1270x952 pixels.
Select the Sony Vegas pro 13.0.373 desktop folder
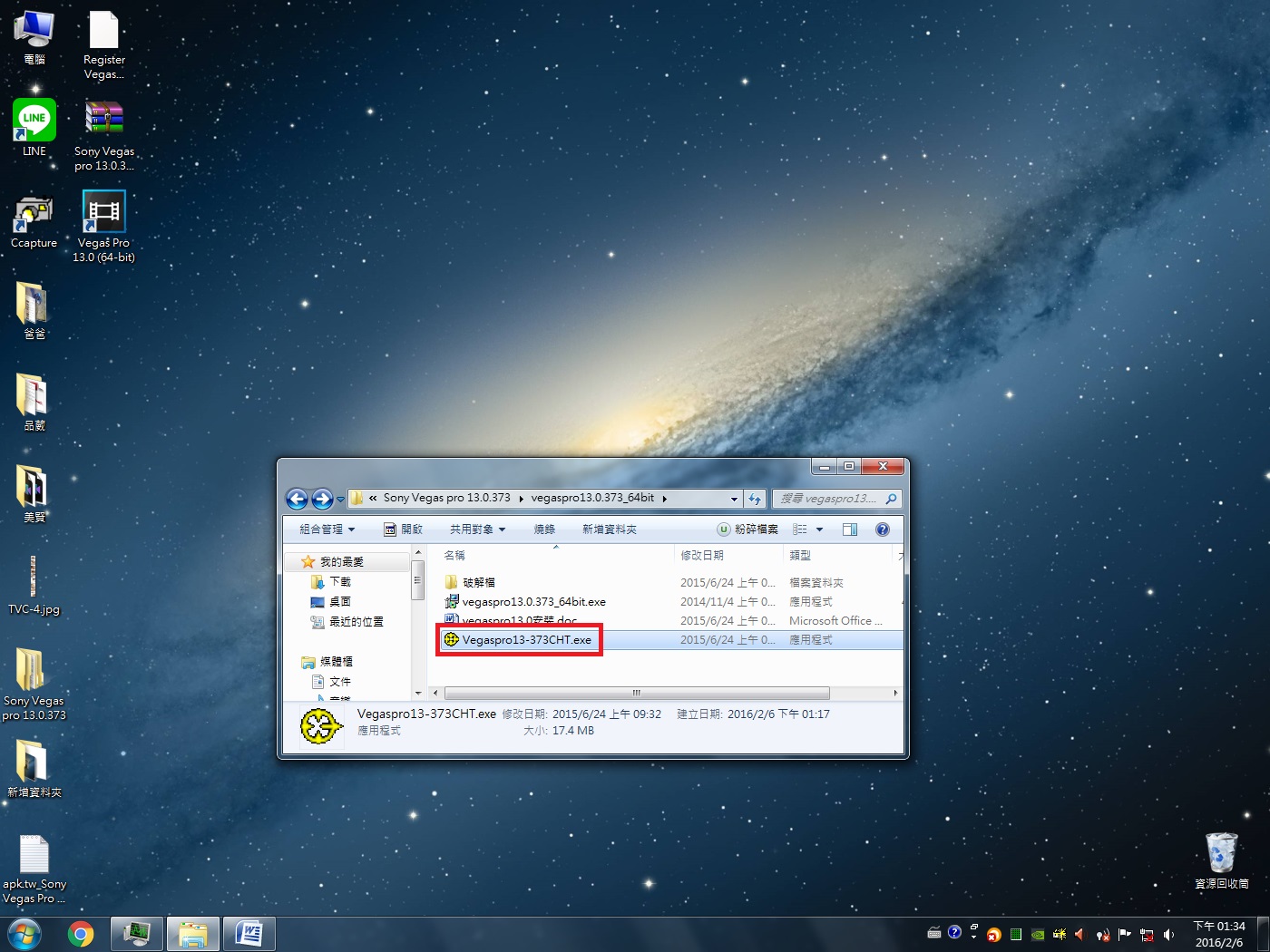pyautogui.click(x=34, y=685)
